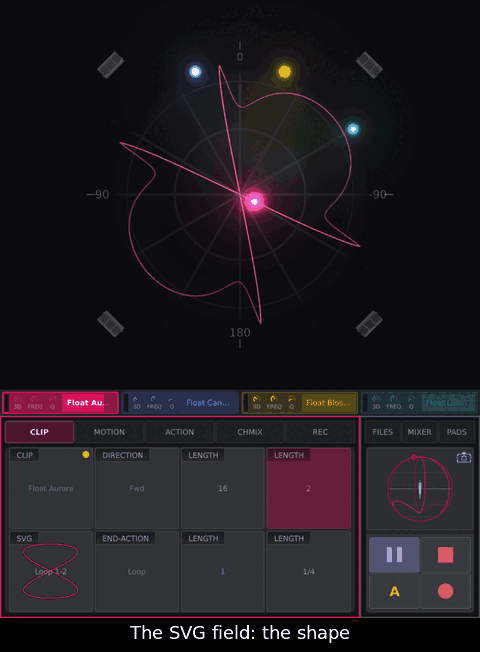Screen dimensions: 480x652
Task: Click the FREQ knob on the Float Au... track
Action: pyautogui.click(x=35, y=399)
